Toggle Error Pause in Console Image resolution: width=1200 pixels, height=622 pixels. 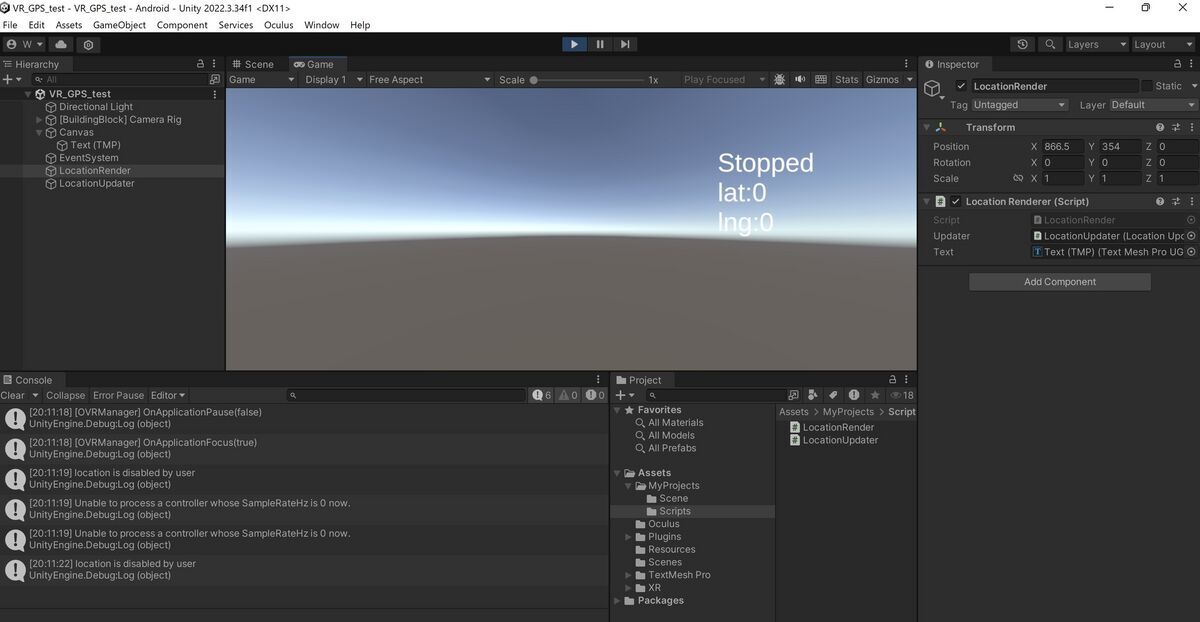pos(118,395)
